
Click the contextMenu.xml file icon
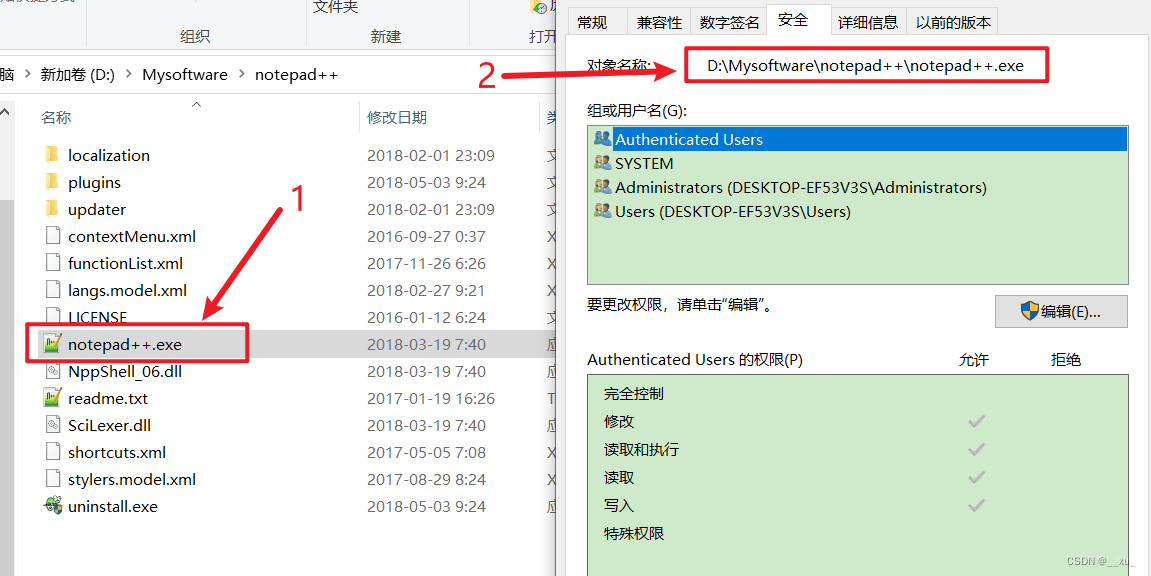click(x=51, y=236)
